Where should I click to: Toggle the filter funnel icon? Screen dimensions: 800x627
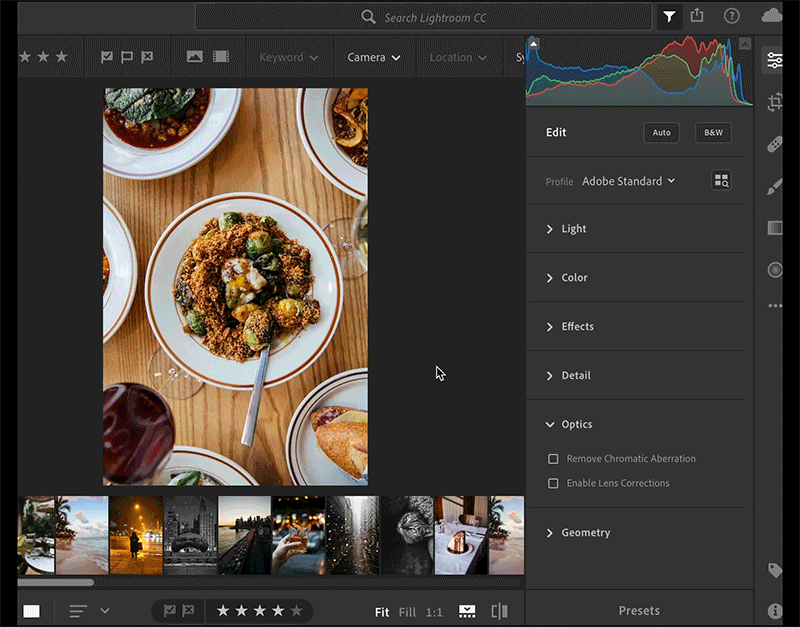[x=669, y=16]
